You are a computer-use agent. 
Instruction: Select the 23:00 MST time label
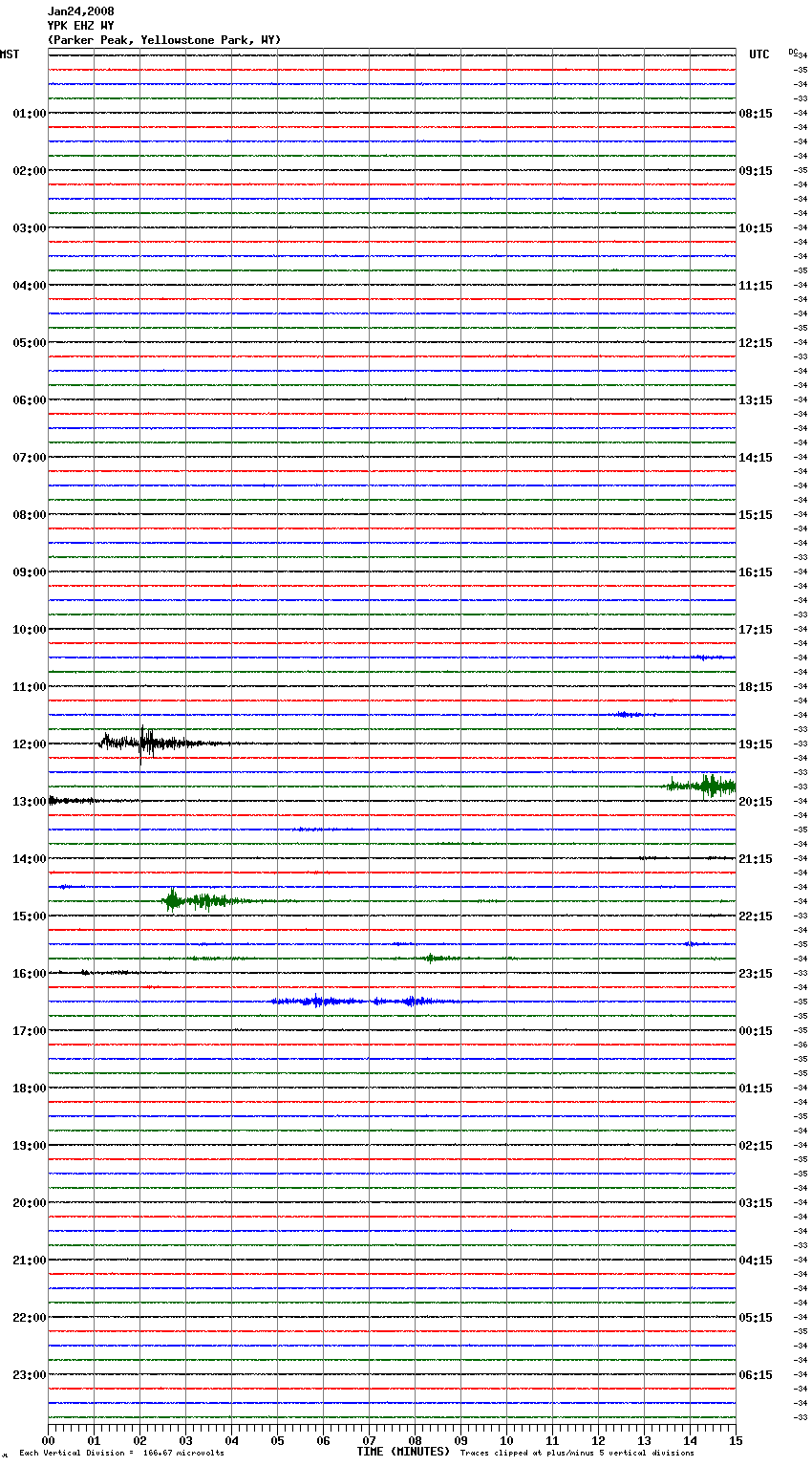pos(29,1375)
